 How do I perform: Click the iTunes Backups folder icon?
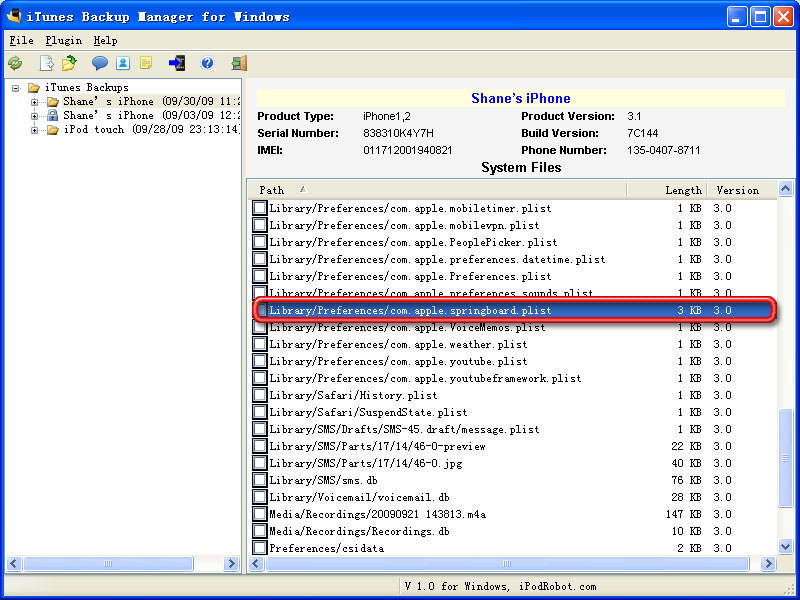click(x=34, y=88)
